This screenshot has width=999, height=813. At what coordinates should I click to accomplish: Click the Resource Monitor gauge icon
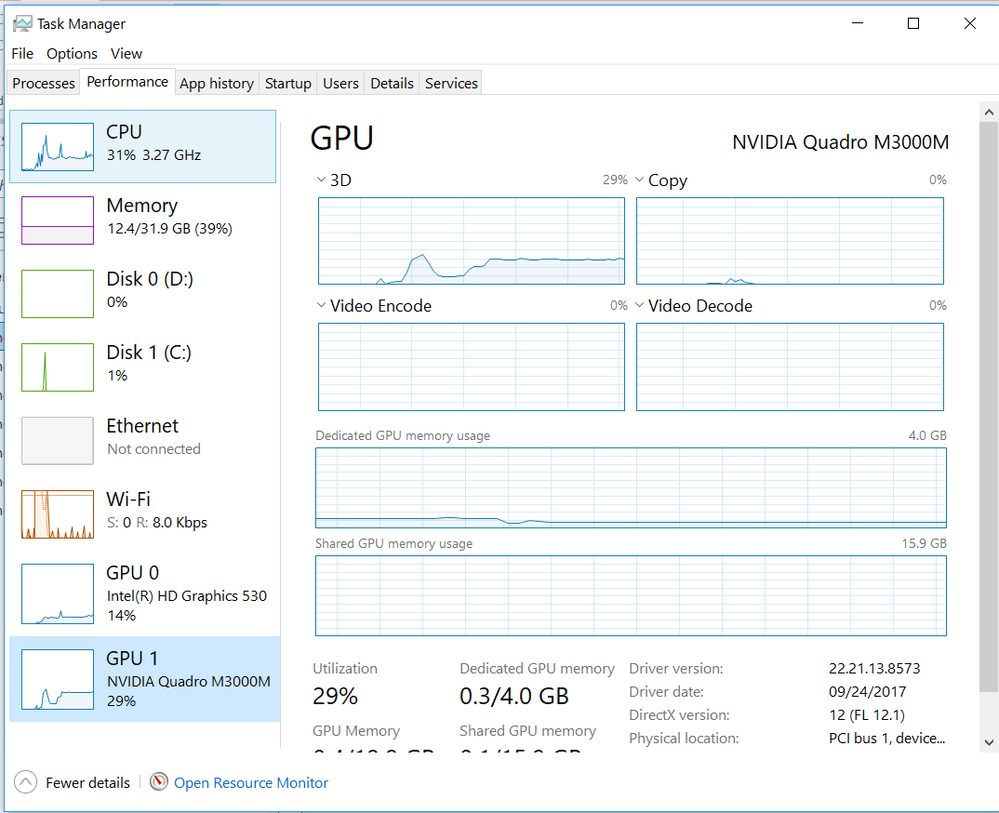tap(159, 781)
